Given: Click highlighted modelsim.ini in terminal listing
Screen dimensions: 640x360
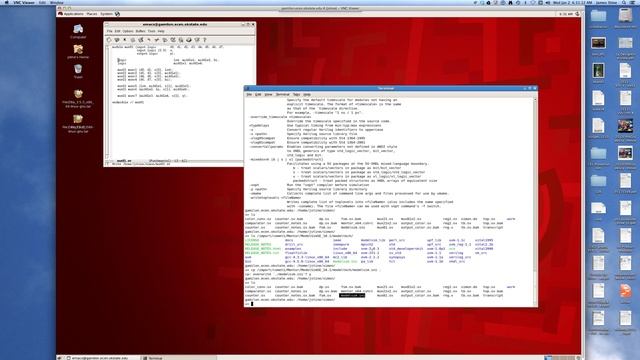Looking at the screenshot, I should [x=352, y=295].
